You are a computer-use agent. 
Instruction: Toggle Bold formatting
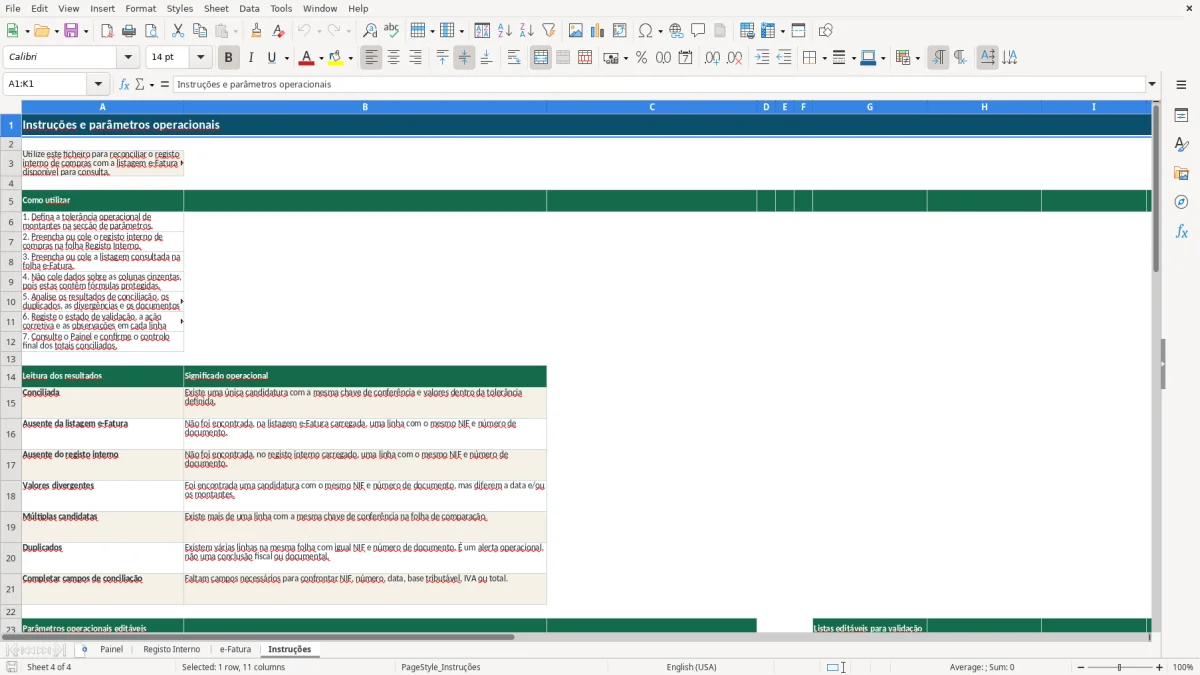[x=228, y=58]
